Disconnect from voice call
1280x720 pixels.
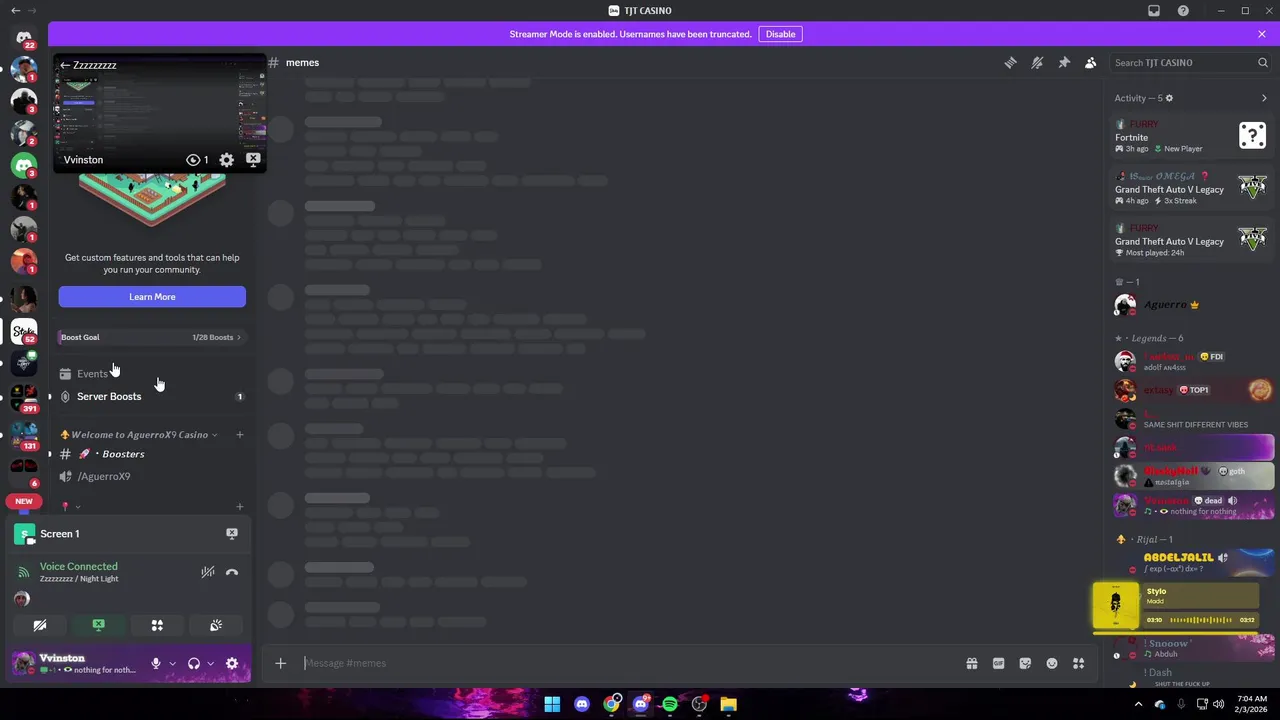(x=232, y=573)
